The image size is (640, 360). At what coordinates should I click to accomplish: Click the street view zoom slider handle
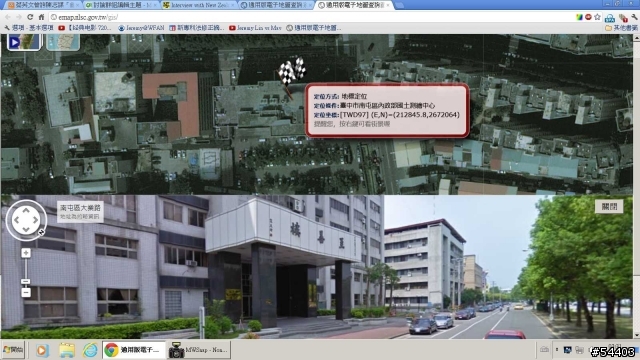click(26, 282)
